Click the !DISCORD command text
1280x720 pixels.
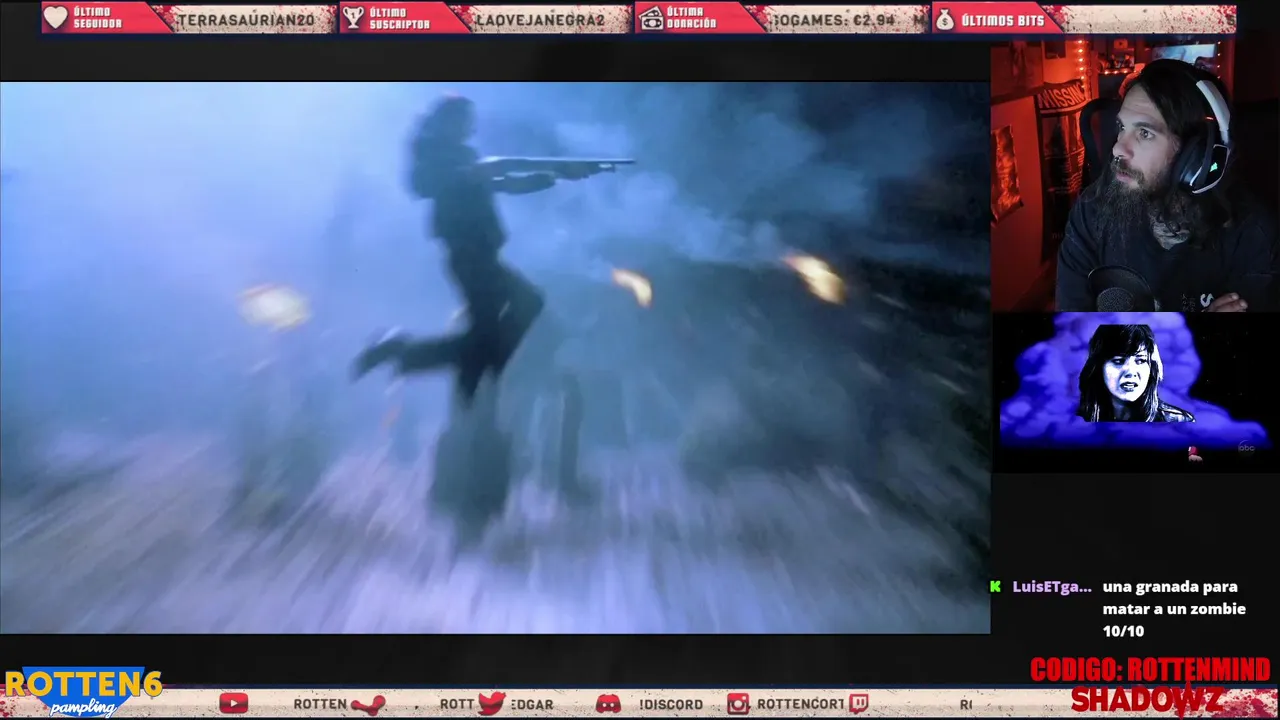(670, 704)
